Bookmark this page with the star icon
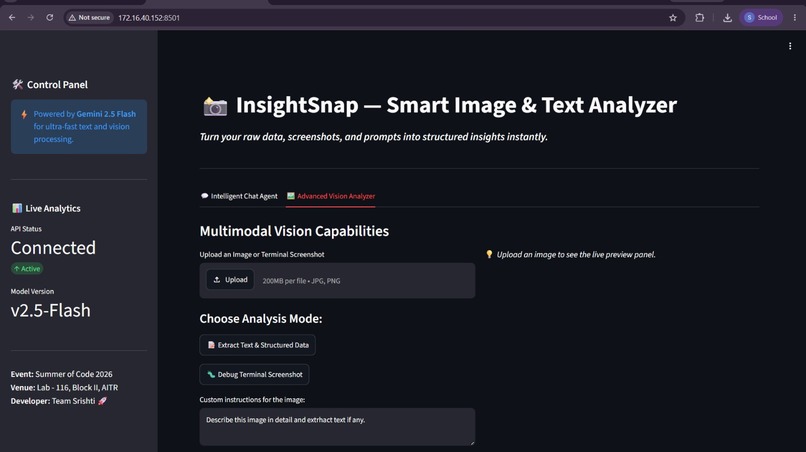 (673, 17)
